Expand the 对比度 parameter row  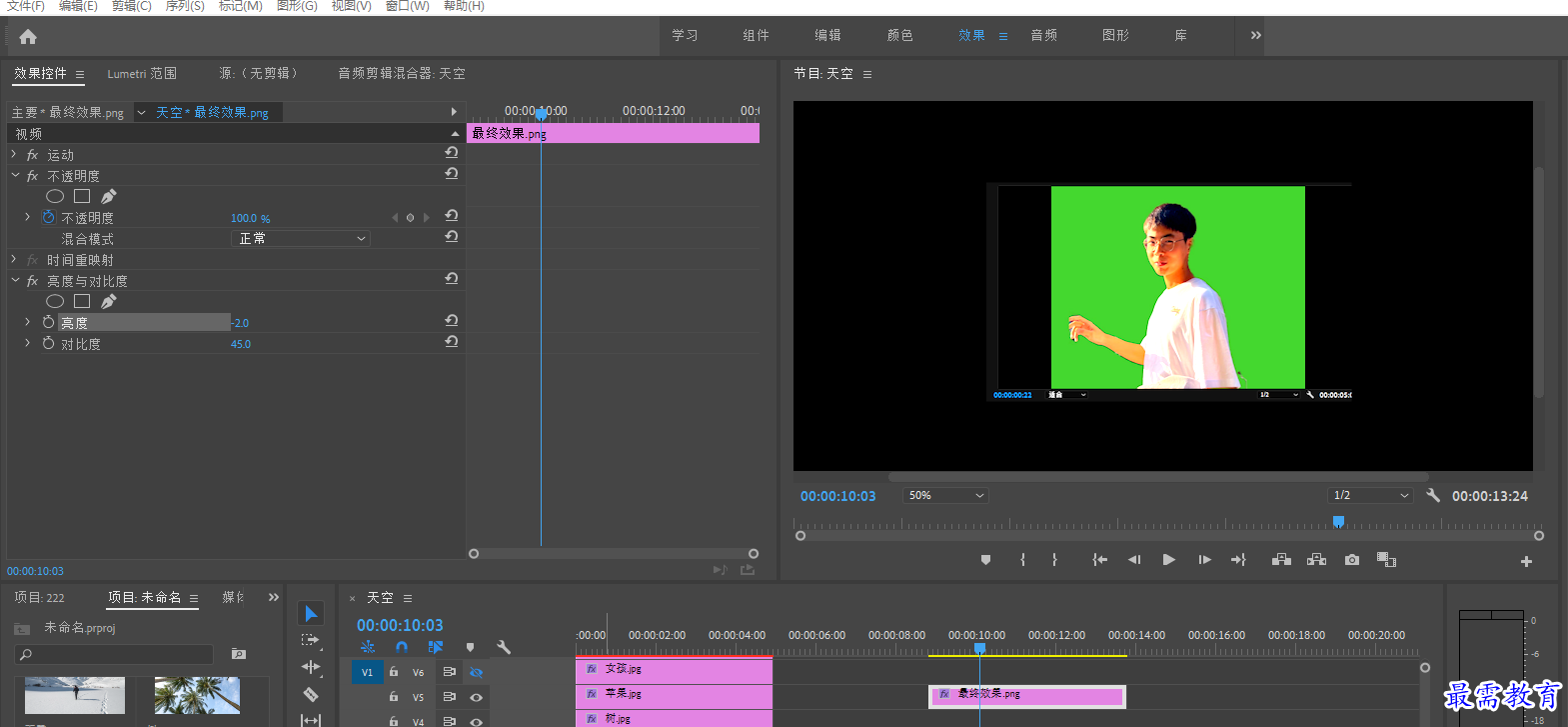(27, 343)
